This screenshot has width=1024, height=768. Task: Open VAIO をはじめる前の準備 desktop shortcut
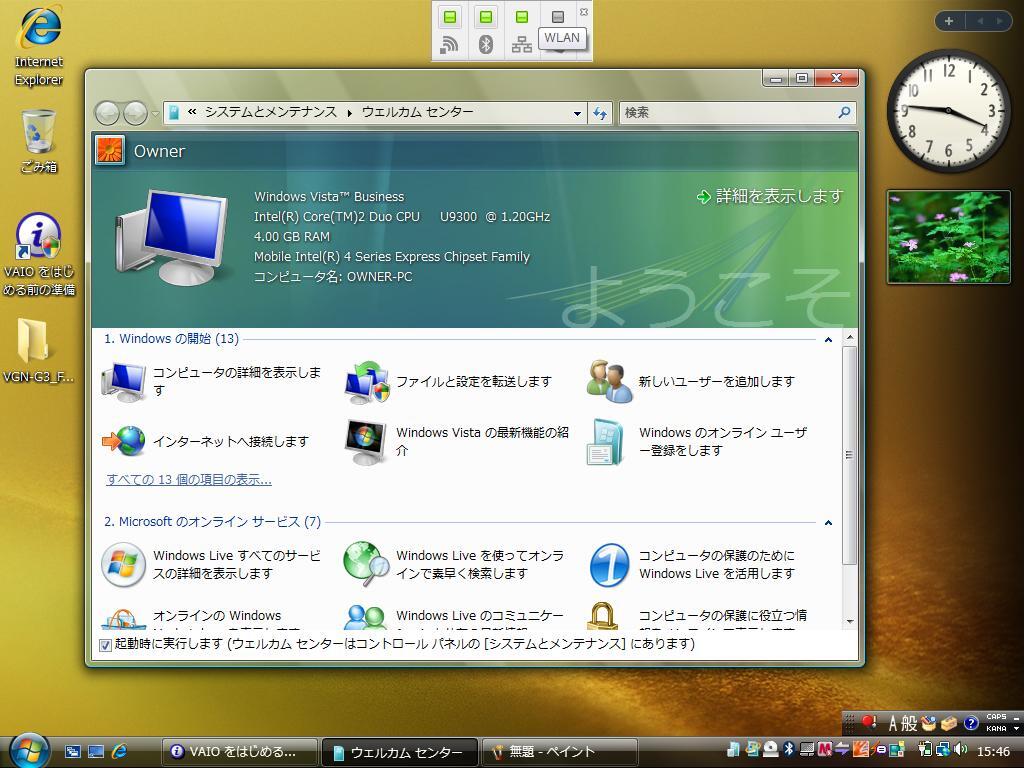39,255
